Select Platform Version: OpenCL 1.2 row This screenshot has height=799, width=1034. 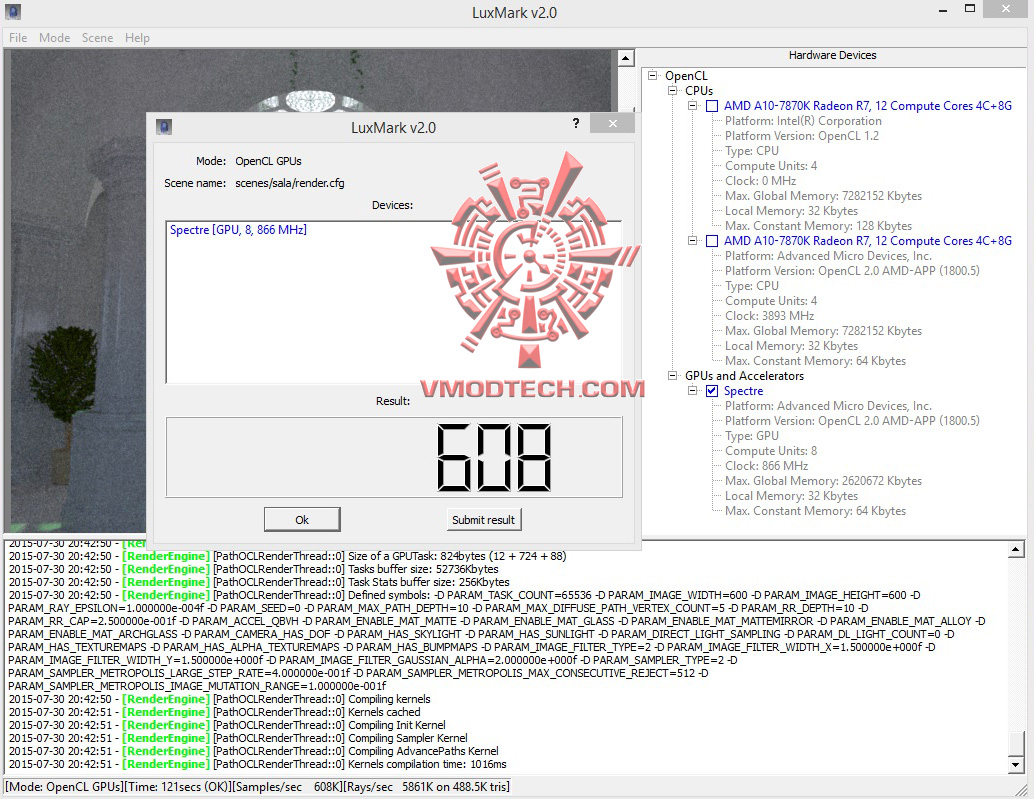point(802,136)
